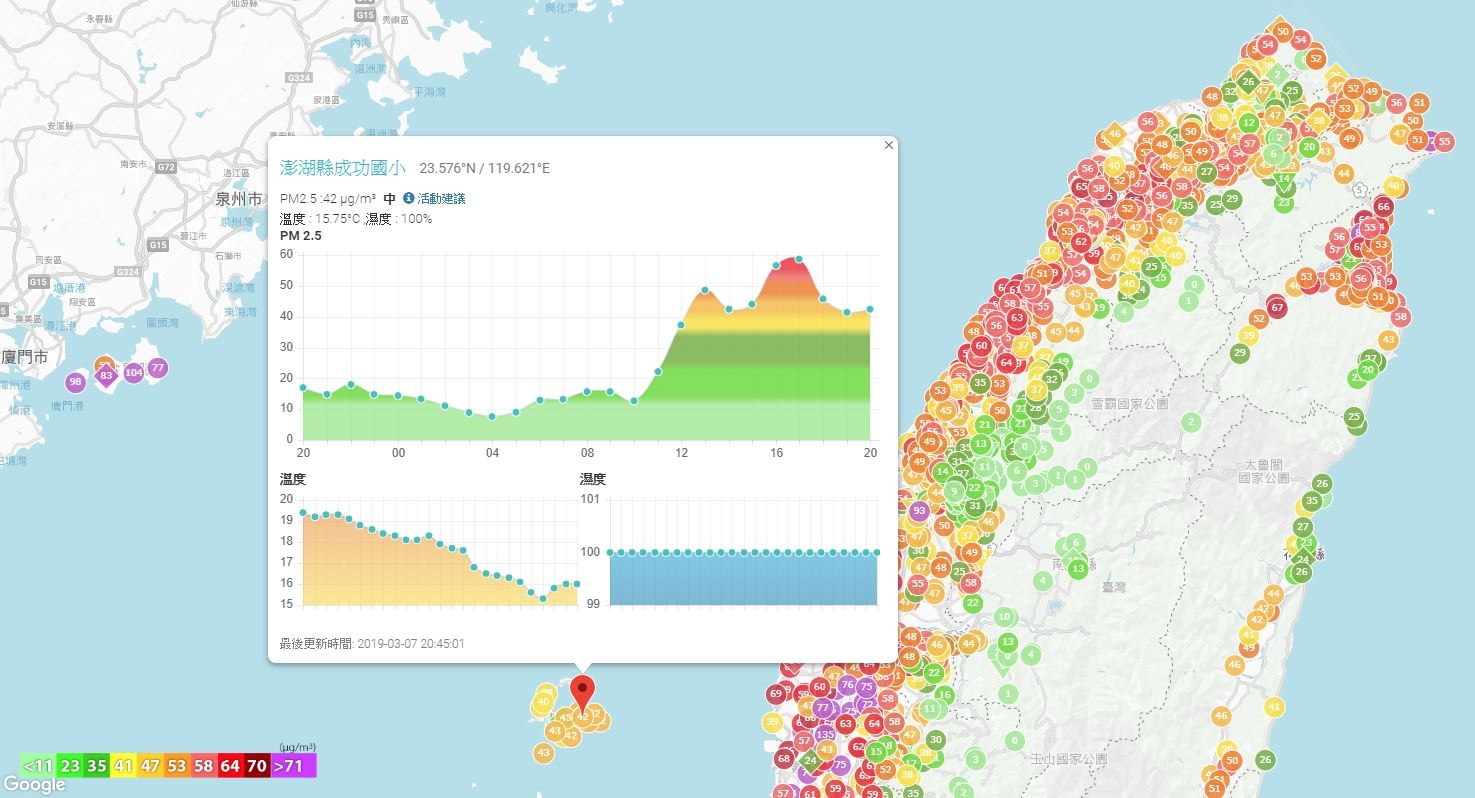This screenshot has width=1475, height=798.
Task: Click the <11 light green legend swatch
Action: point(38,766)
